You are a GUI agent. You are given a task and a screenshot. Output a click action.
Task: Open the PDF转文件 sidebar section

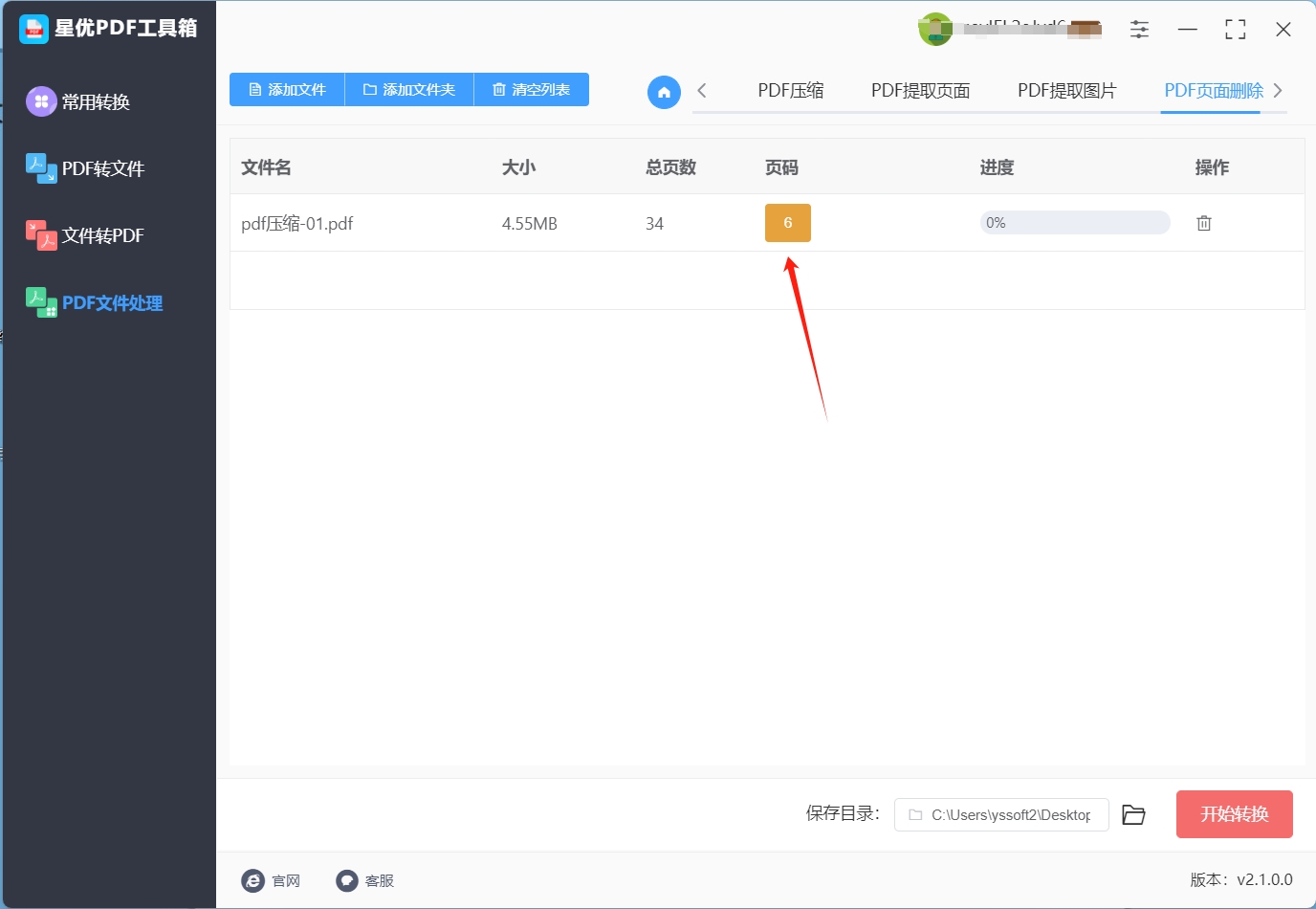85,168
